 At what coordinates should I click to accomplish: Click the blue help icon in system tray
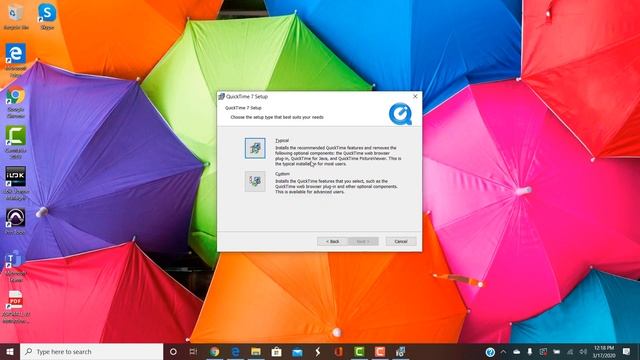tap(490, 352)
